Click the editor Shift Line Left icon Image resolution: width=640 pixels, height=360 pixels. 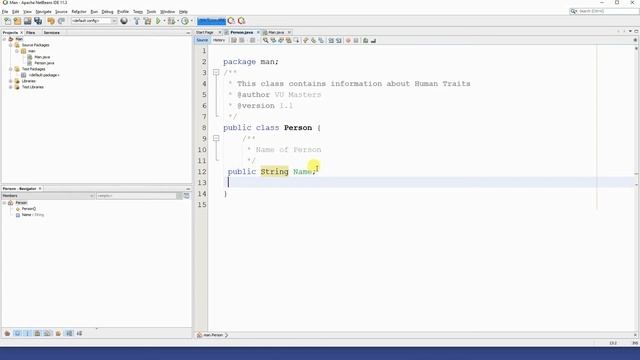click(331, 40)
